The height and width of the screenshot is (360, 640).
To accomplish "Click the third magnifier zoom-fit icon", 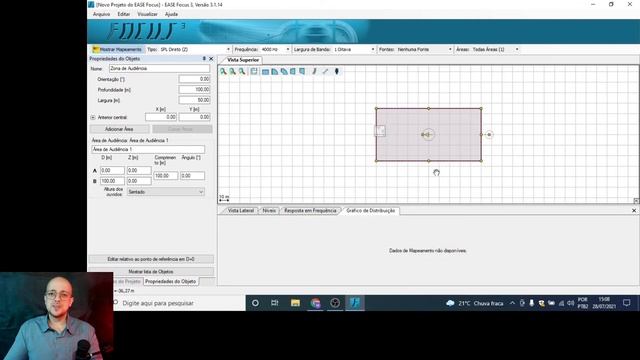I will [242, 71].
